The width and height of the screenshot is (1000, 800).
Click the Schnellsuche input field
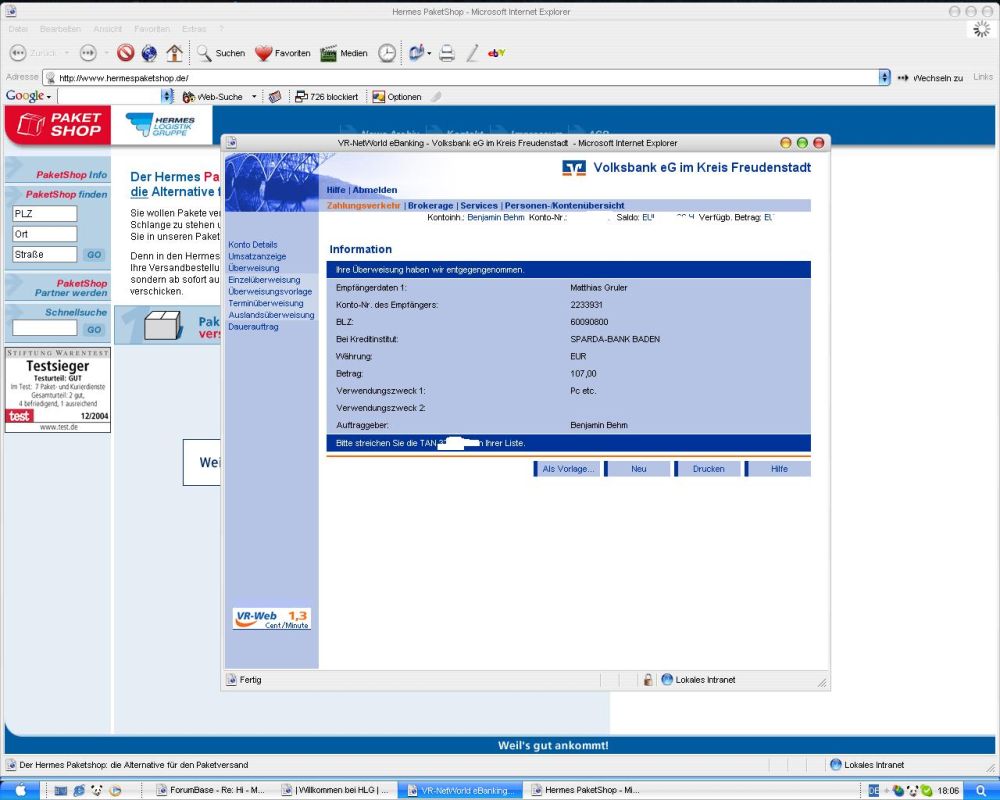pos(45,329)
